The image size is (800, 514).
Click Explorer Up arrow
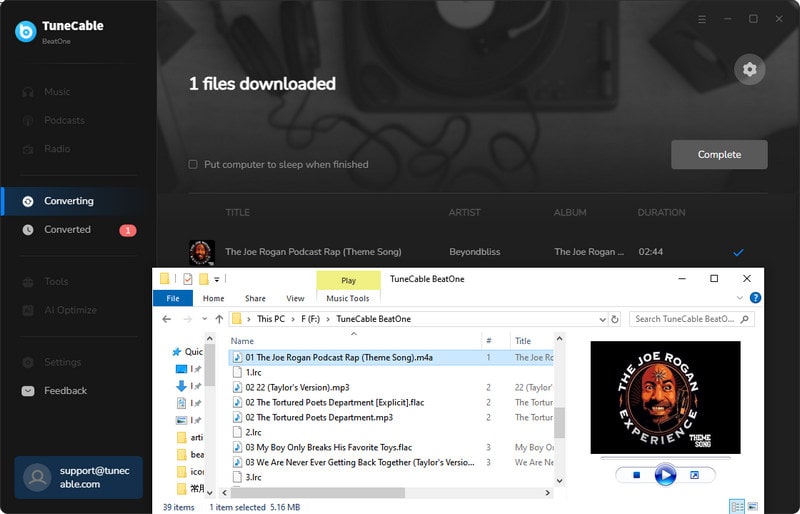point(219,319)
